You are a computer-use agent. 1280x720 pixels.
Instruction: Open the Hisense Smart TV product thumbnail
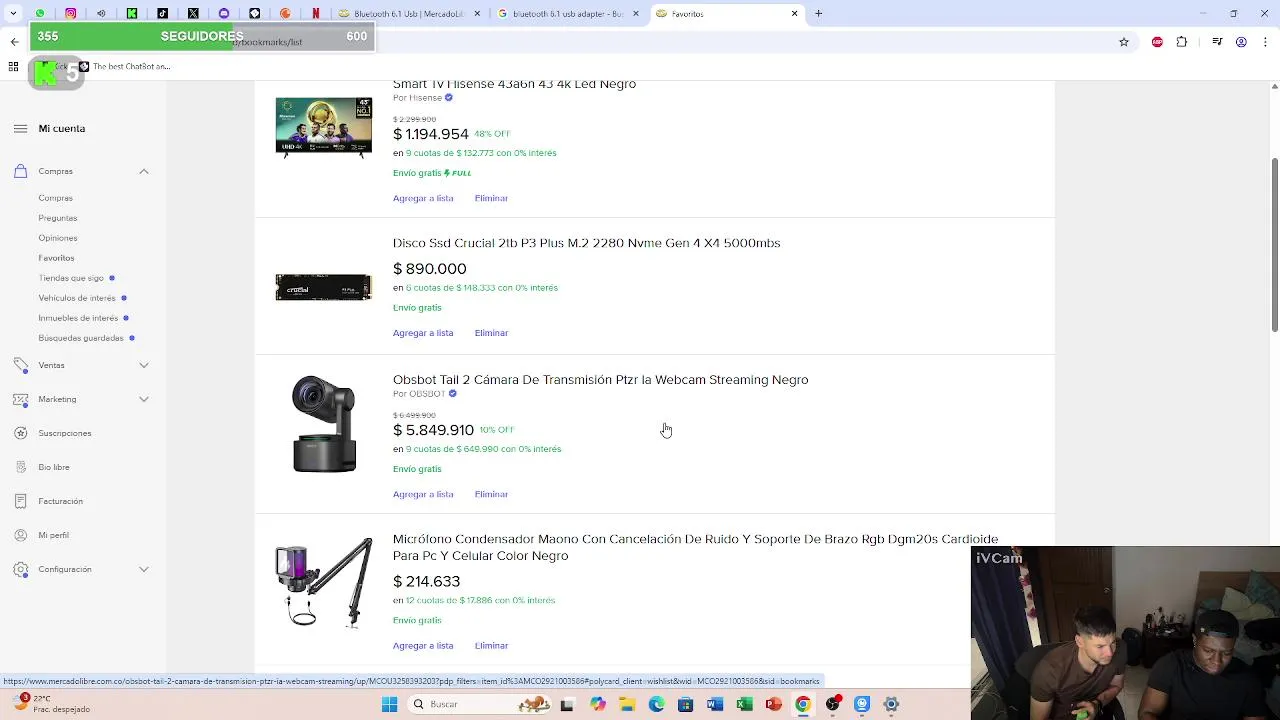pyautogui.click(x=323, y=127)
